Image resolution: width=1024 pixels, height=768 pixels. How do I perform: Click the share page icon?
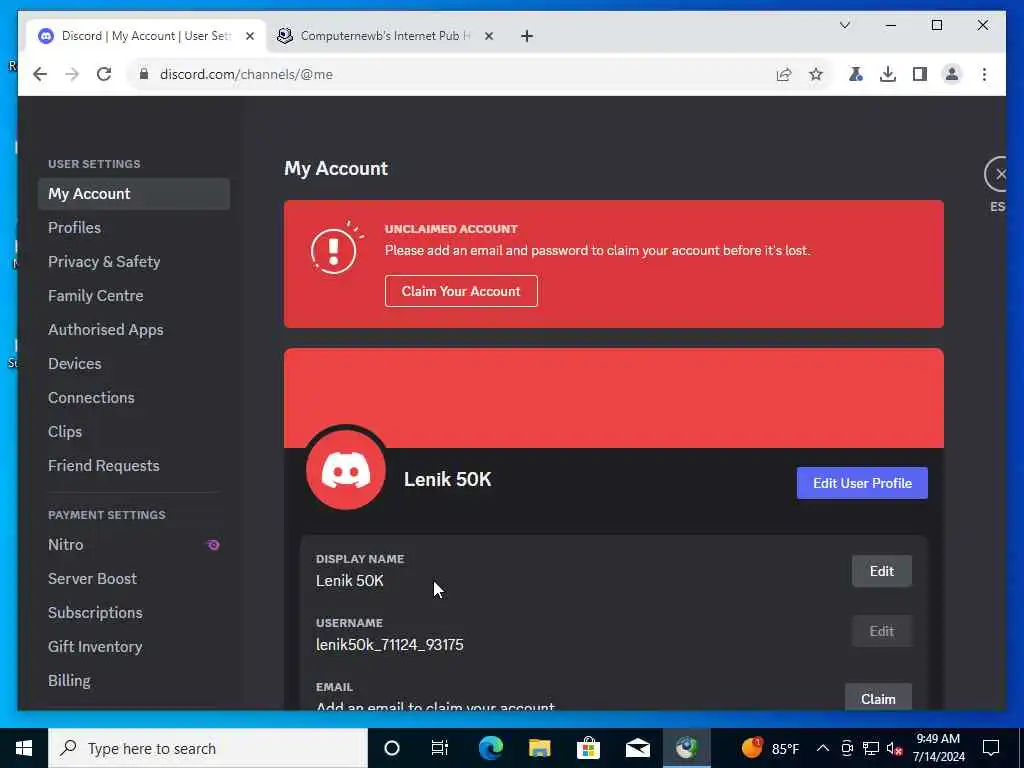pos(784,74)
